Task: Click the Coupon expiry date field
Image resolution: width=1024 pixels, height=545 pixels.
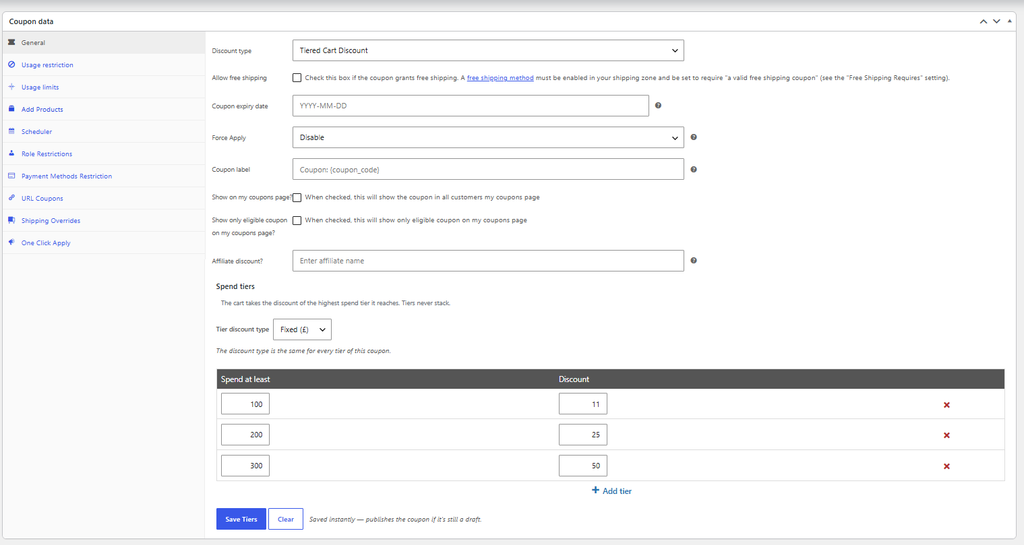Action: pyautogui.click(x=470, y=106)
